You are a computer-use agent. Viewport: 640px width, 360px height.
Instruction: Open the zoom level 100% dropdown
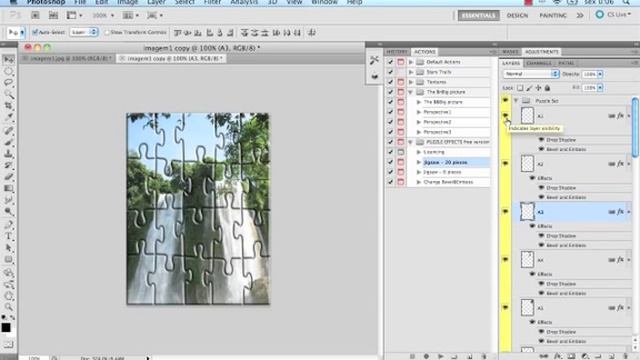(103, 16)
